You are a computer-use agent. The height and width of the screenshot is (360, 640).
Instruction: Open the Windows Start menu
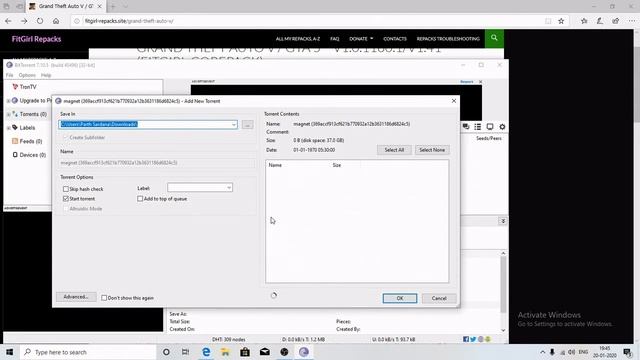tap(9, 352)
